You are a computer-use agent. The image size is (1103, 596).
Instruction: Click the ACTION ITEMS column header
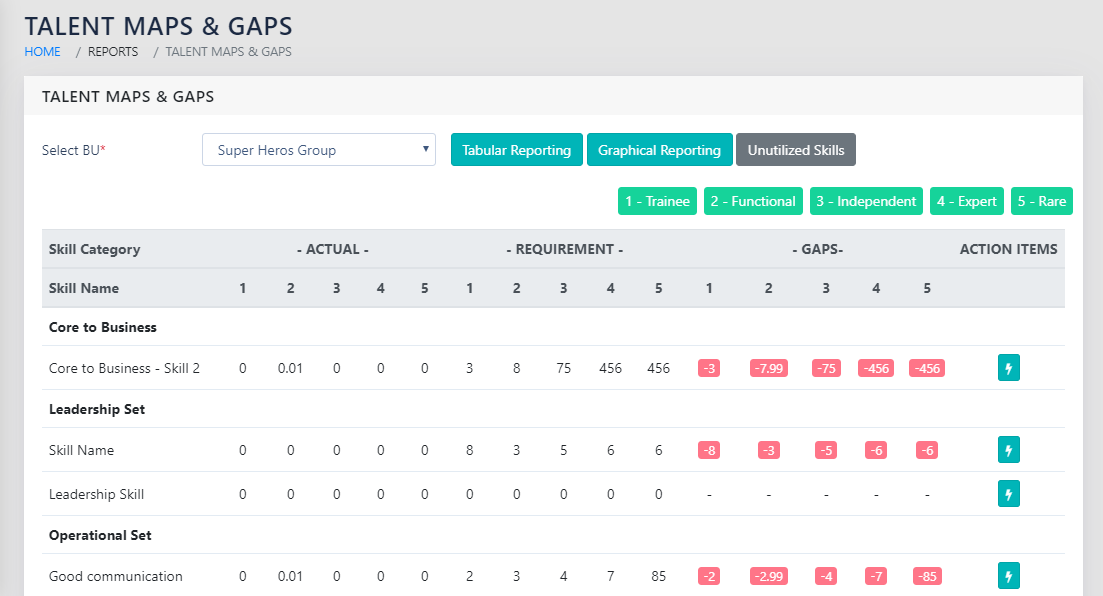coord(1008,249)
